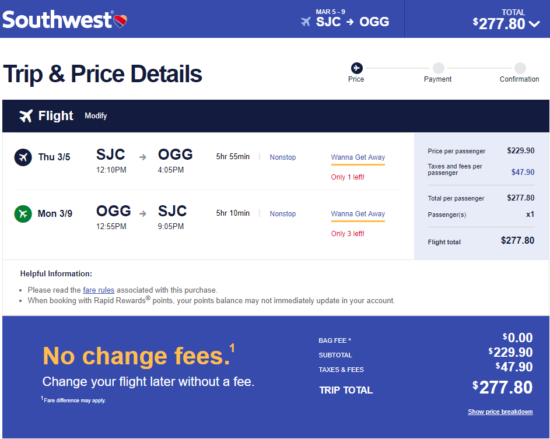
Task: Open the fare rules link
Action: pos(99,290)
